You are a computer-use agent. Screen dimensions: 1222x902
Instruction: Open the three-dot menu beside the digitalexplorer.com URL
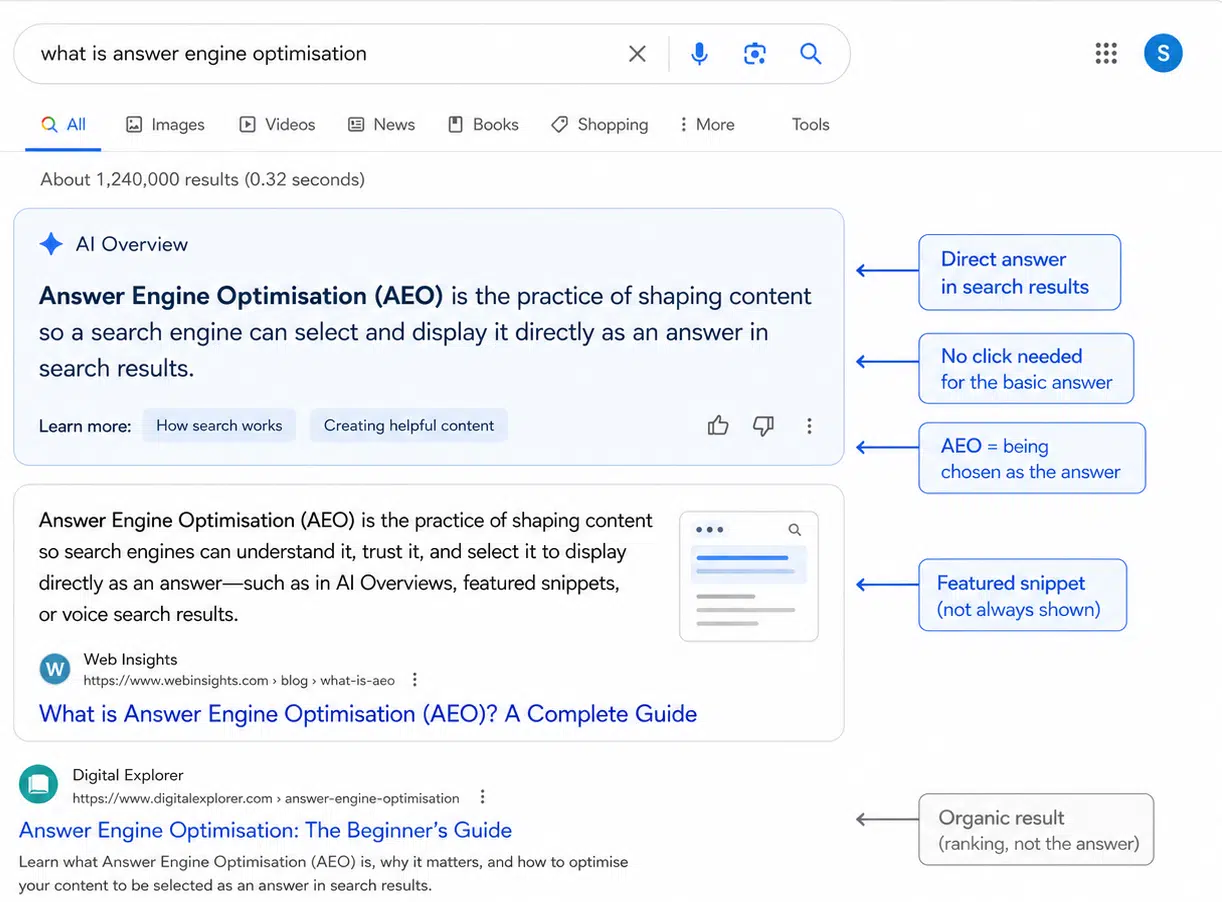point(482,797)
